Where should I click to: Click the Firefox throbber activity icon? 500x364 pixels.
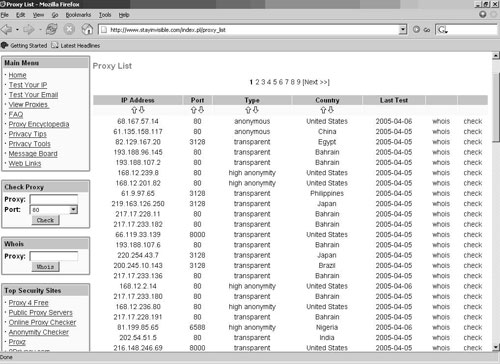(482, 14)
